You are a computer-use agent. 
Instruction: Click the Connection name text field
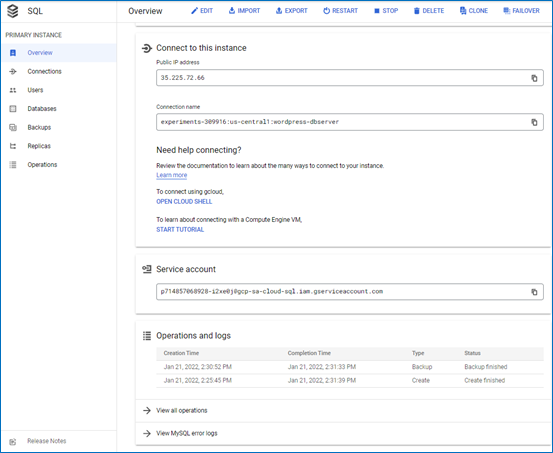[x=350, y=122]
